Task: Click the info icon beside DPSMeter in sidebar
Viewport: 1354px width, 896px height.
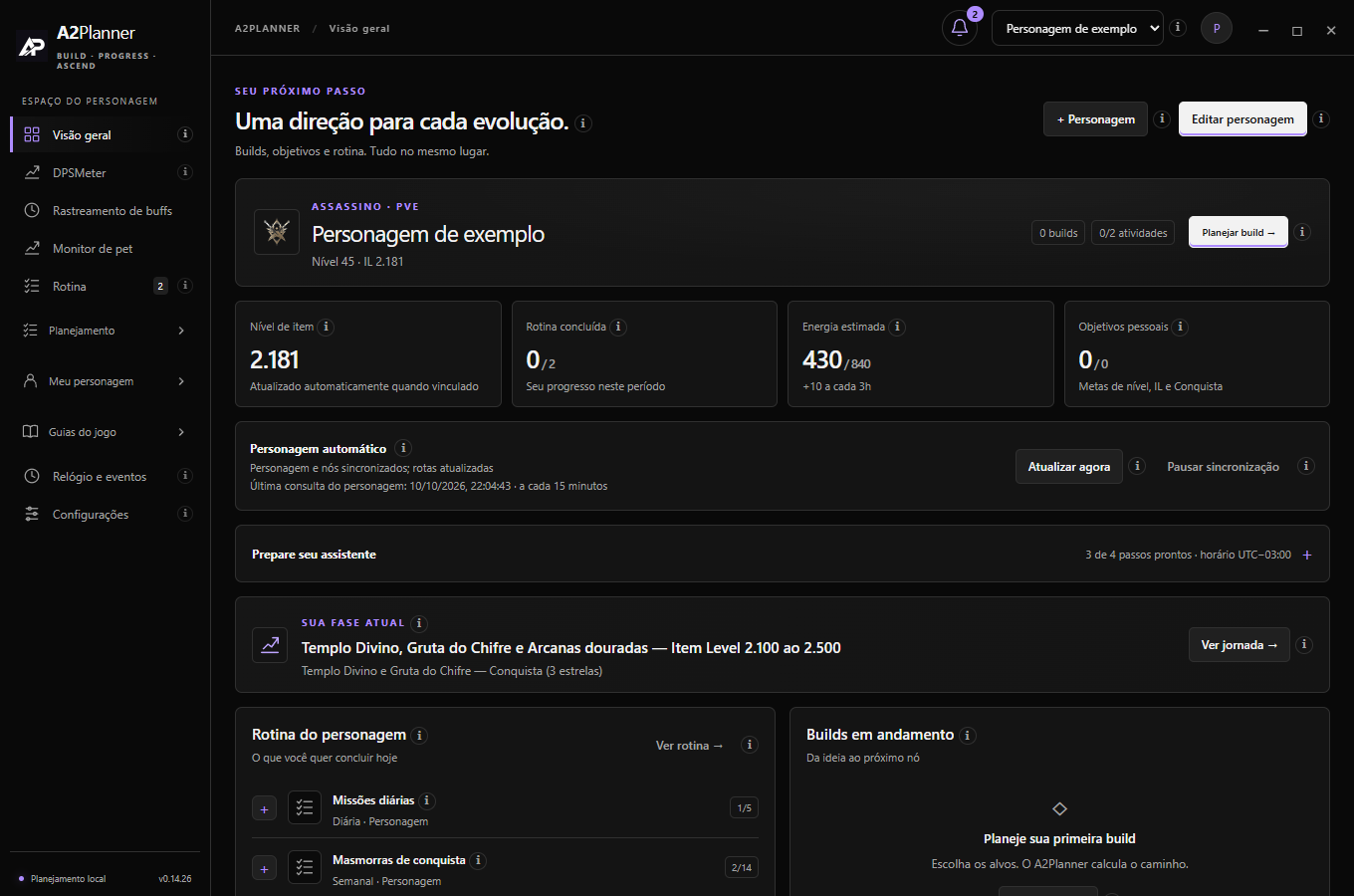Action: coord(185,172)
